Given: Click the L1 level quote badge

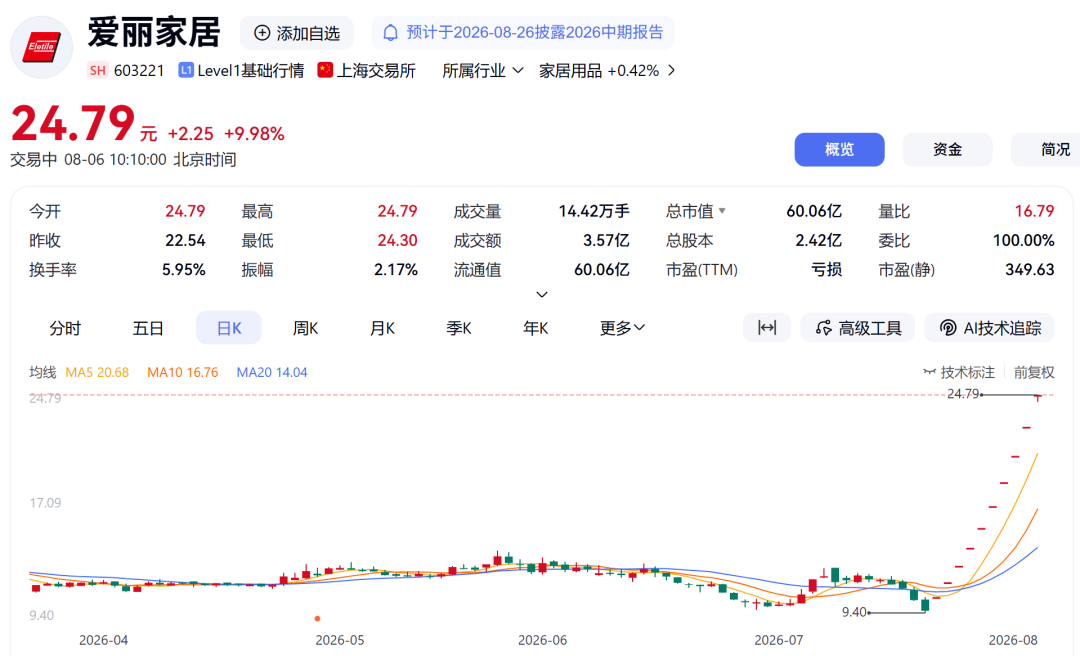Looking at the screenshot, I should click(186, 70).
